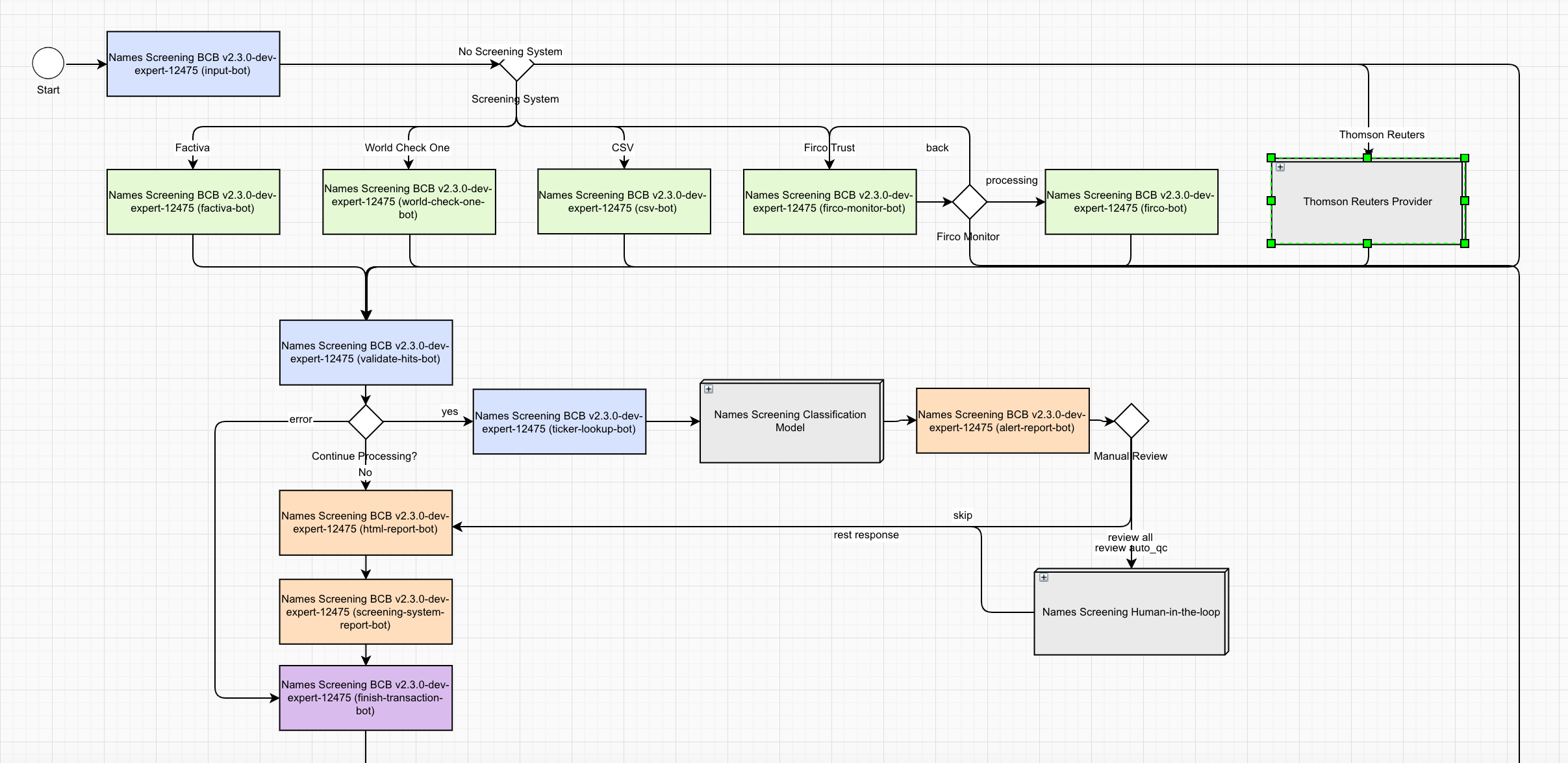Select the world-check-one-bot node
Image resolution: width=1568 pixels, height=763 pixels.
tap(409, 202)
